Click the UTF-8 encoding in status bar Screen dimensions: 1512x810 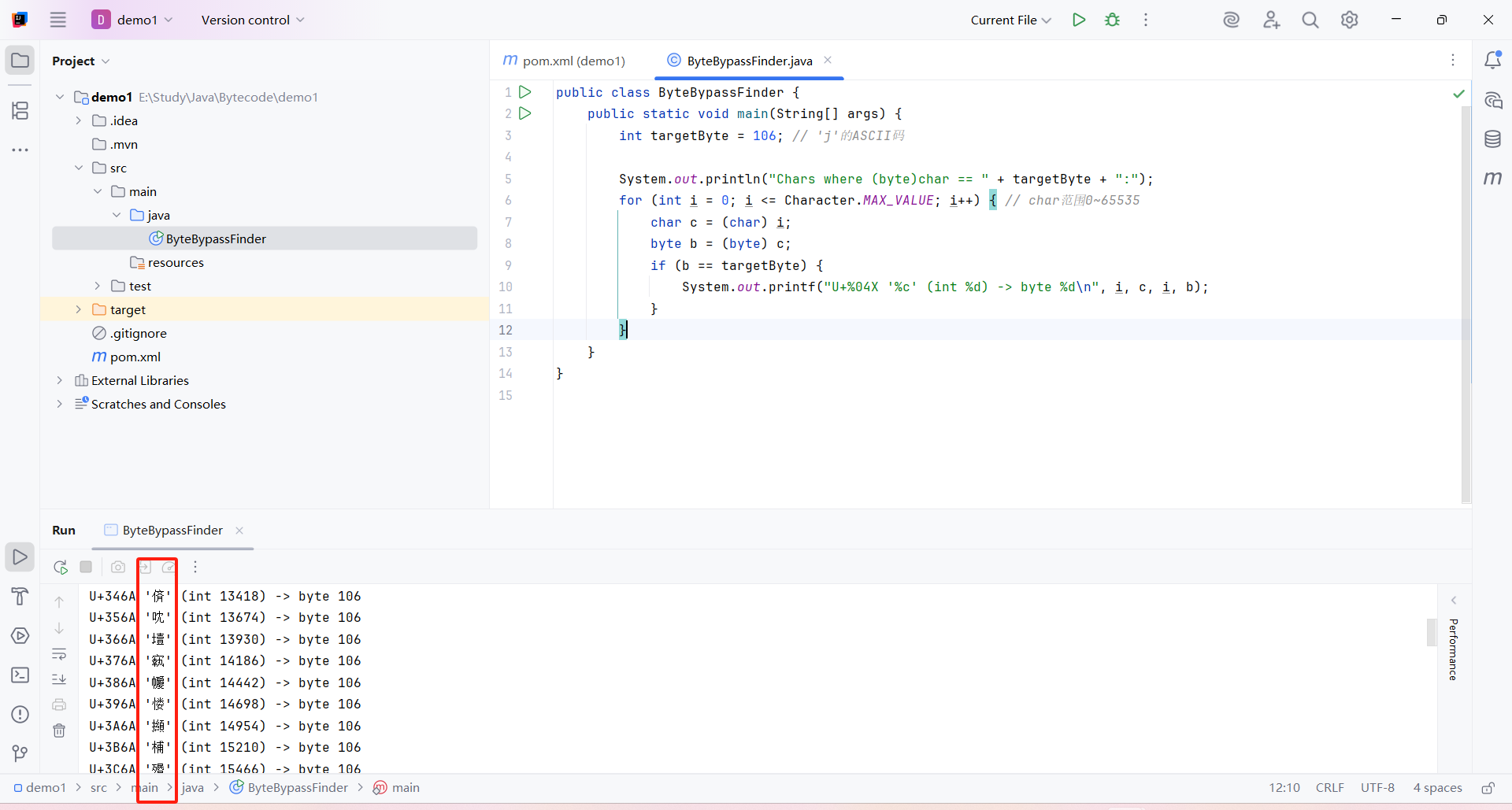coord(1377,788)
